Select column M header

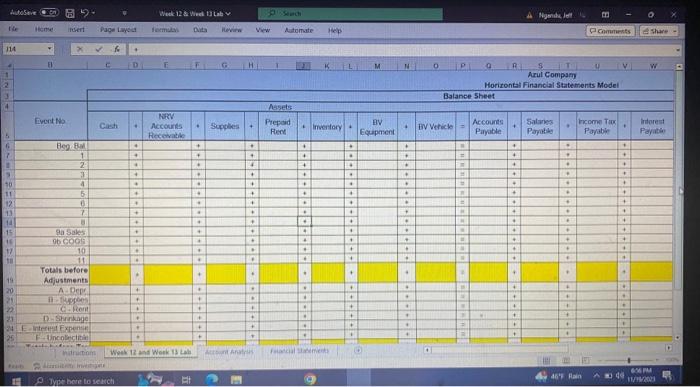377,66
